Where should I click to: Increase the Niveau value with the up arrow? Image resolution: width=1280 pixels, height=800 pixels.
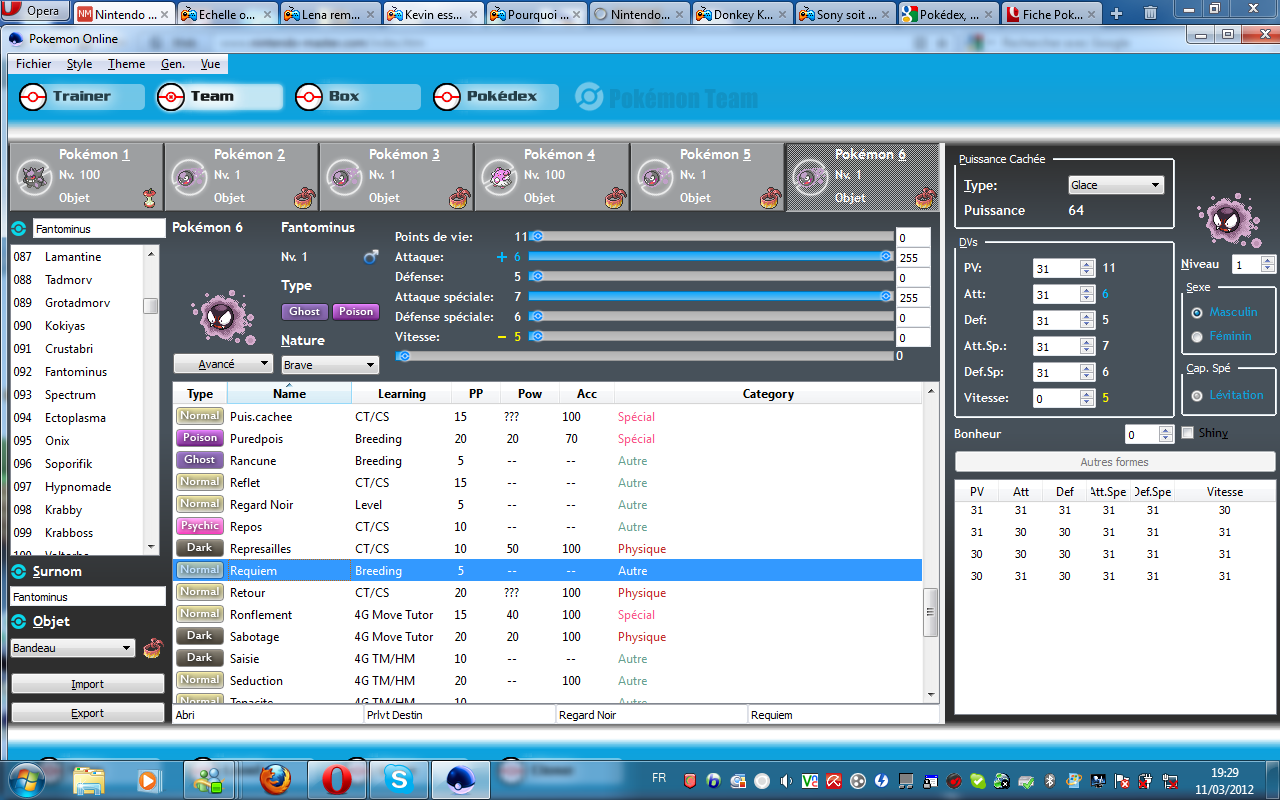(1268, 260)
